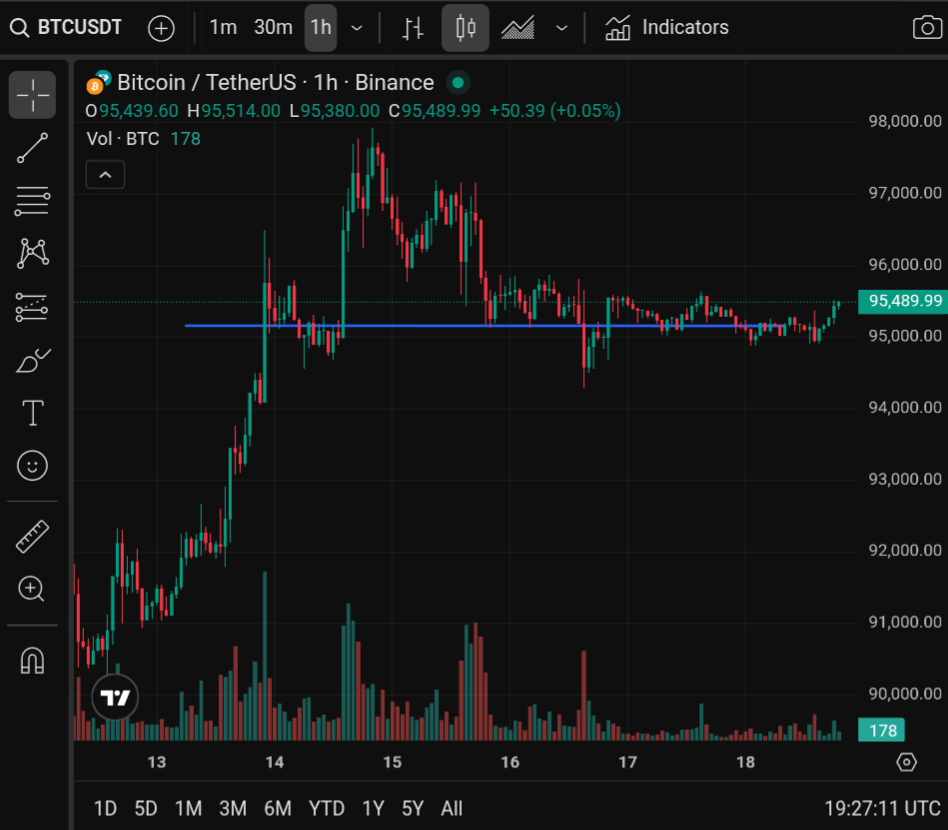
Task: Set the date range to 1D
Action: tap(105, 808)
